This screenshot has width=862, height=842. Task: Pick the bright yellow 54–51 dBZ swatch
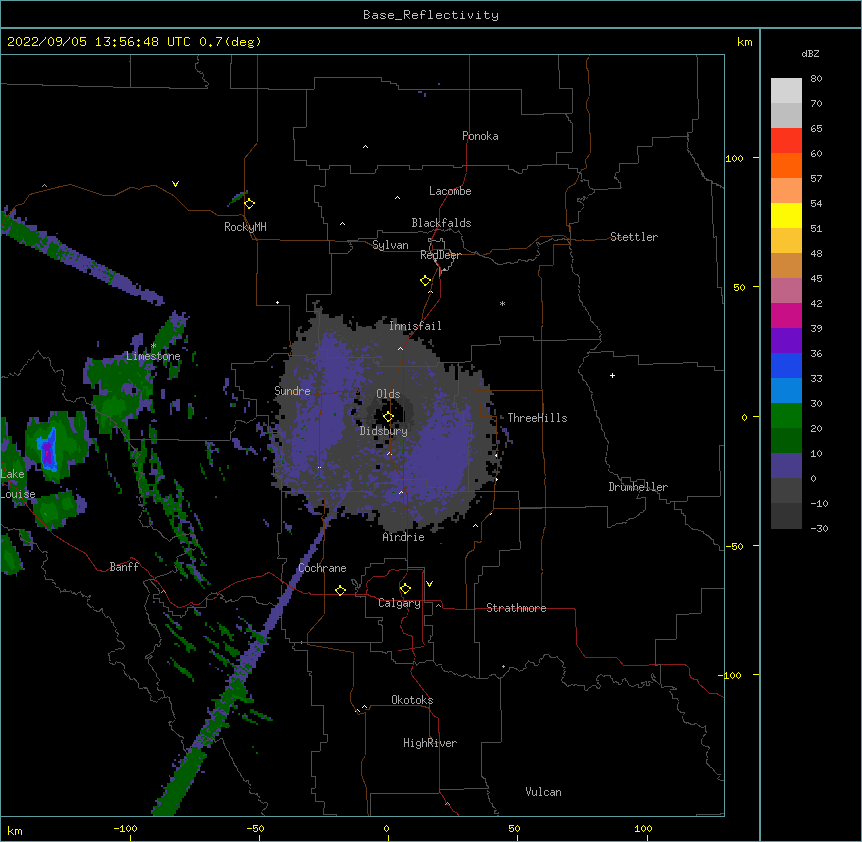(786, 215)
